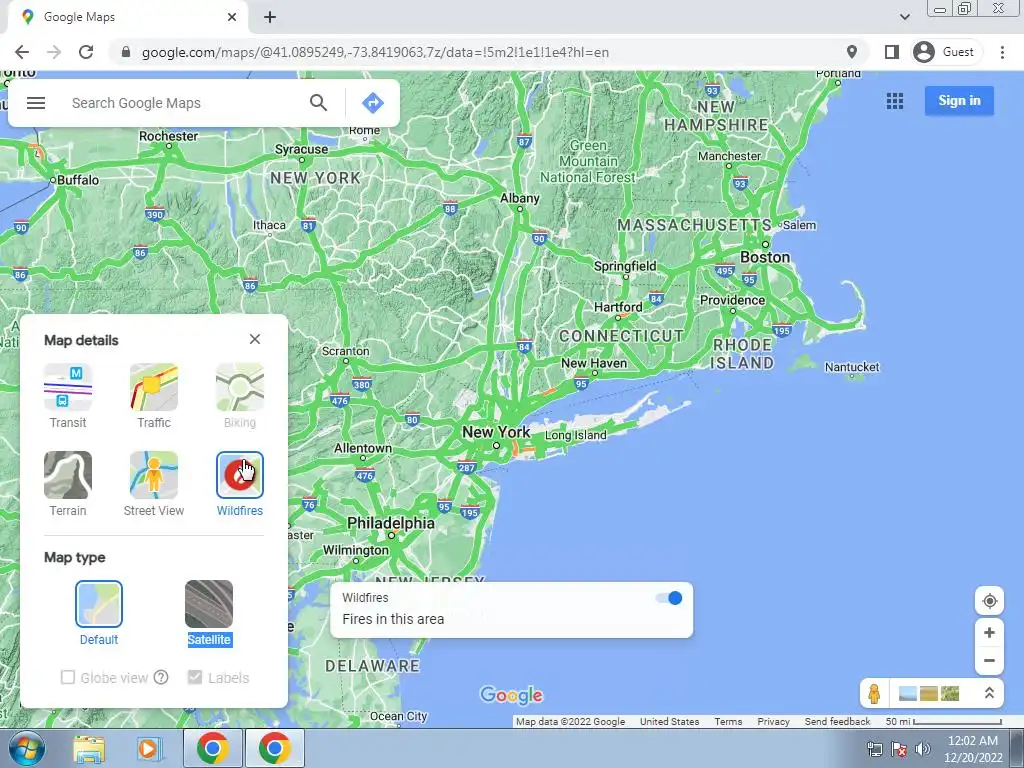Reload the Google Maps page
Screen dimensions: 1024x768
[86, 52]
